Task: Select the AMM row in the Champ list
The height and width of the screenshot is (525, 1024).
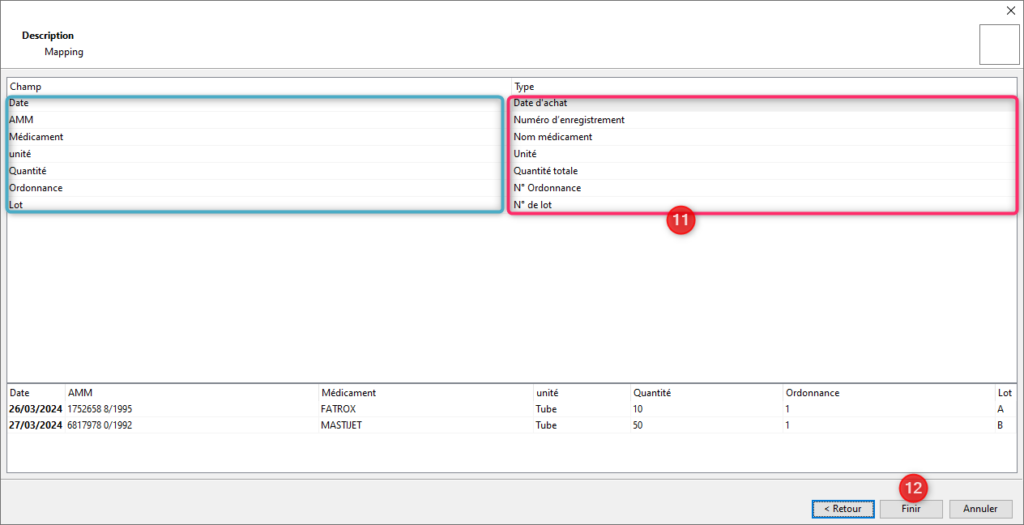Action: point(21,120)
